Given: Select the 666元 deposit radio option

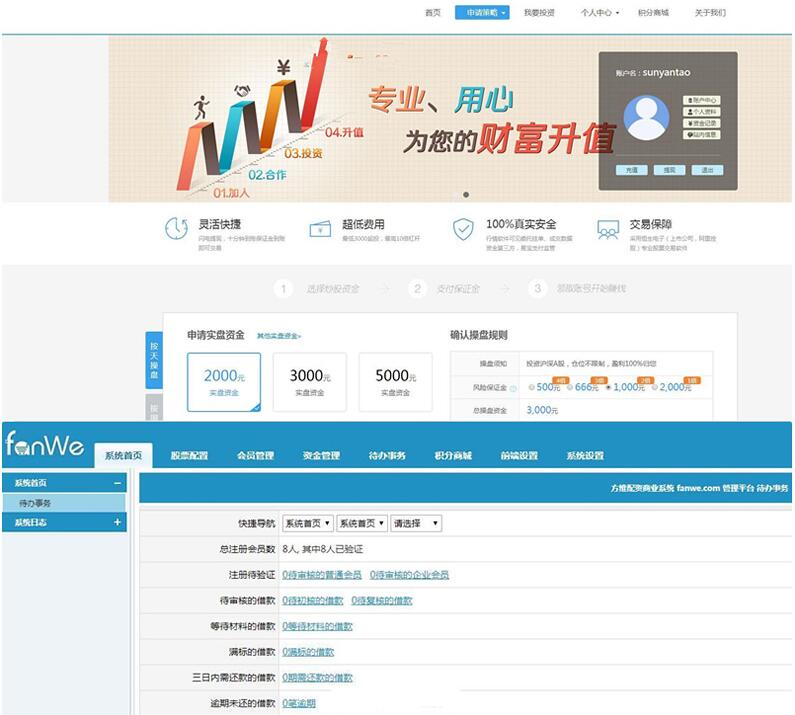Looking at the screenshot, I should point(569,387).
